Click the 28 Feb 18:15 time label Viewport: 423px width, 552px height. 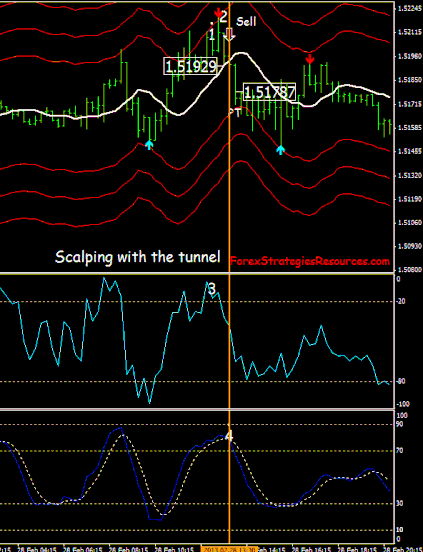[358, 549]
